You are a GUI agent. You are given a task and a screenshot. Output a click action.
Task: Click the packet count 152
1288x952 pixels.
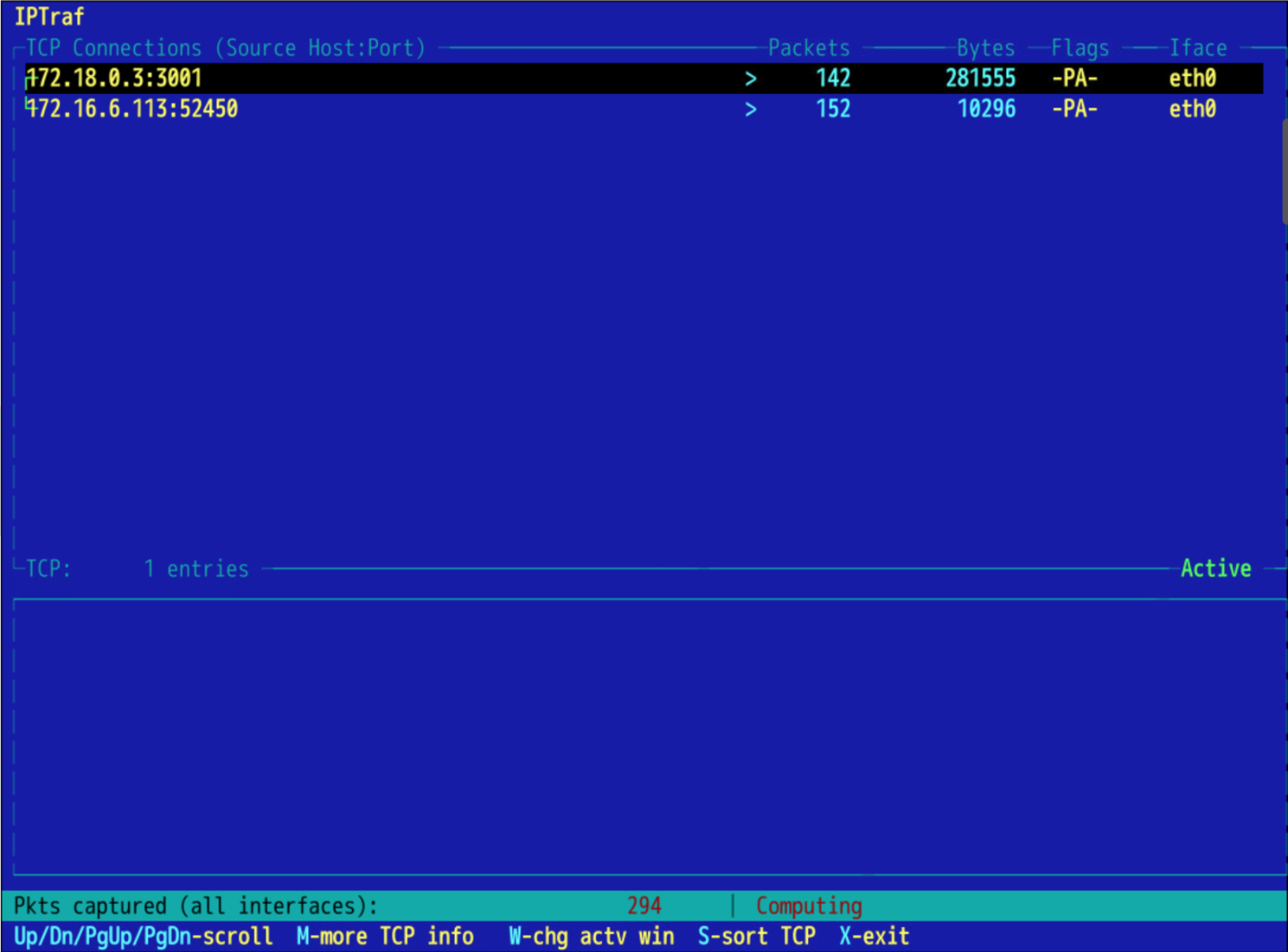click(833, 109)
